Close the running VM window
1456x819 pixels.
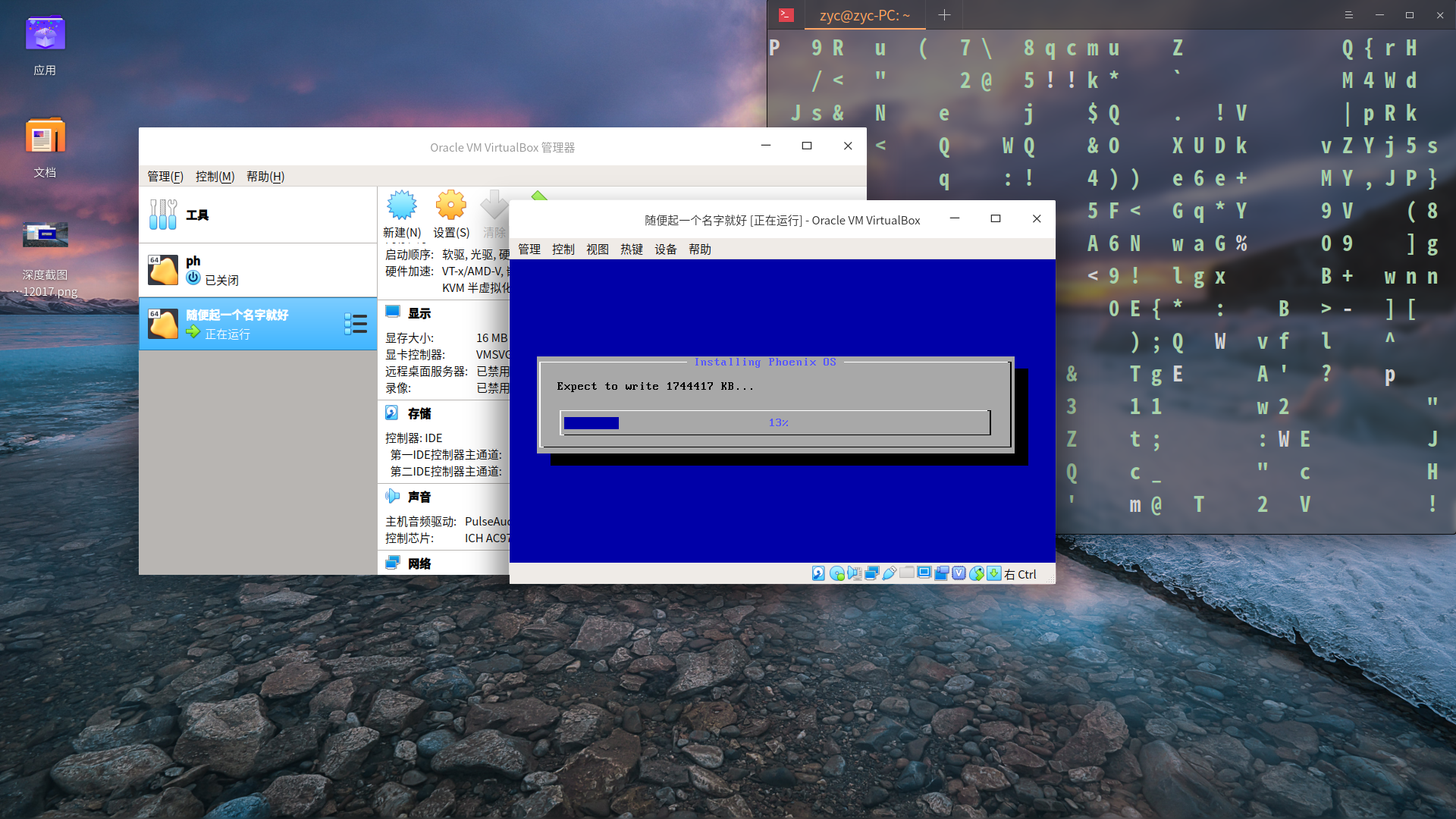click(x=1037, y=218)
